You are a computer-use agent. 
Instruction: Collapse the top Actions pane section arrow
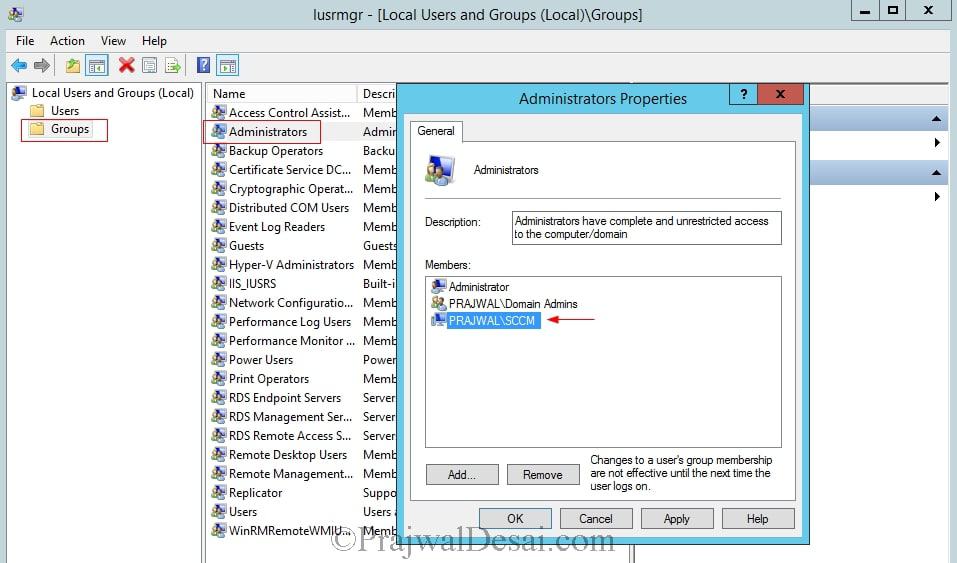click(936, 119)
